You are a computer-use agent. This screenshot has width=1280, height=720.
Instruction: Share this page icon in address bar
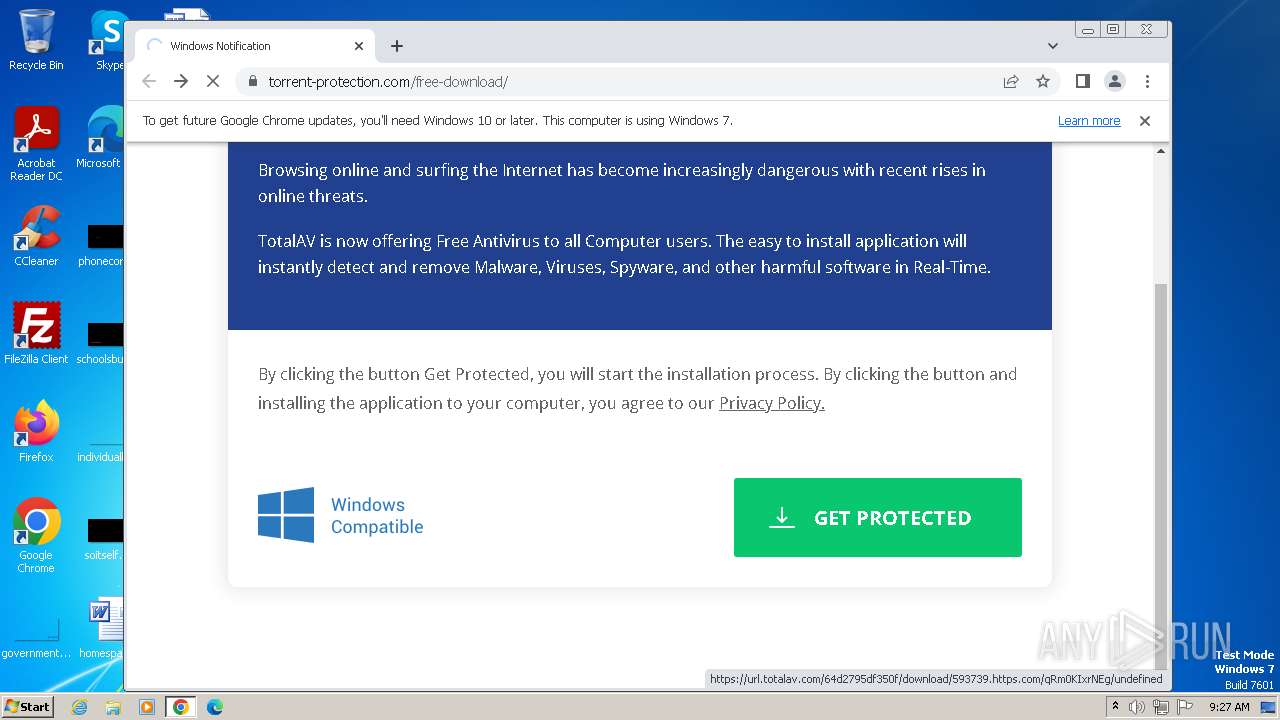coord(1011,82)
